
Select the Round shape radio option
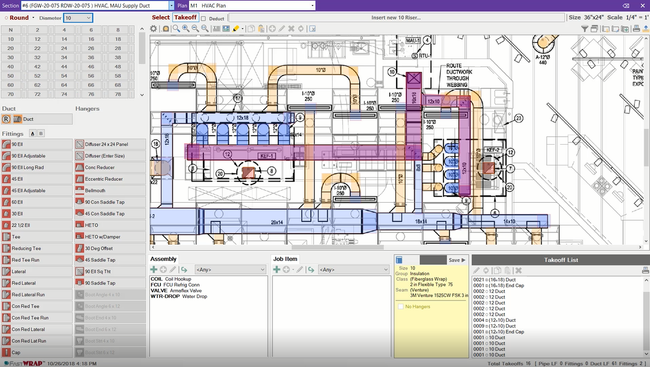[6, 18]
